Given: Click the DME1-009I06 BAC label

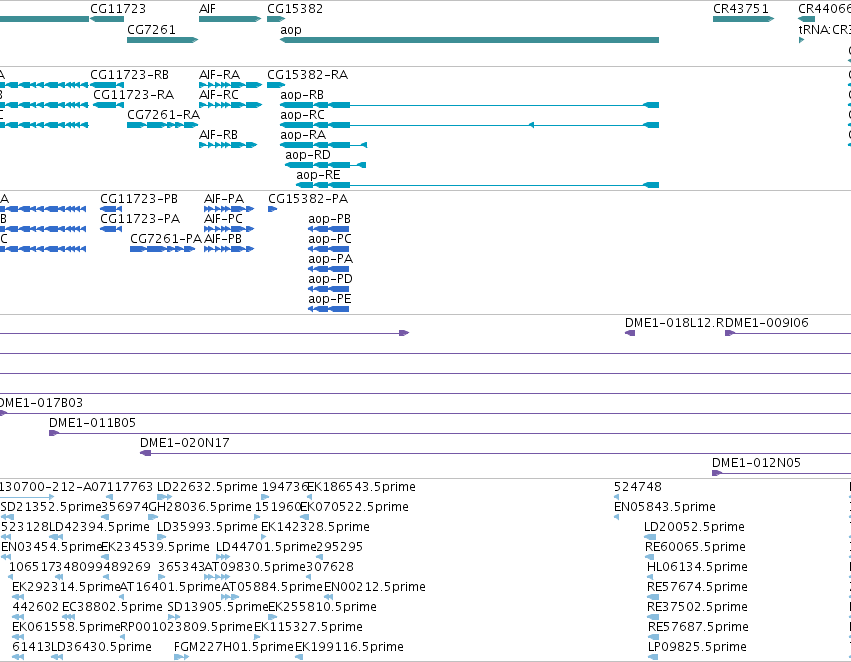Looking at the screenshot, I should coord(766,323).
